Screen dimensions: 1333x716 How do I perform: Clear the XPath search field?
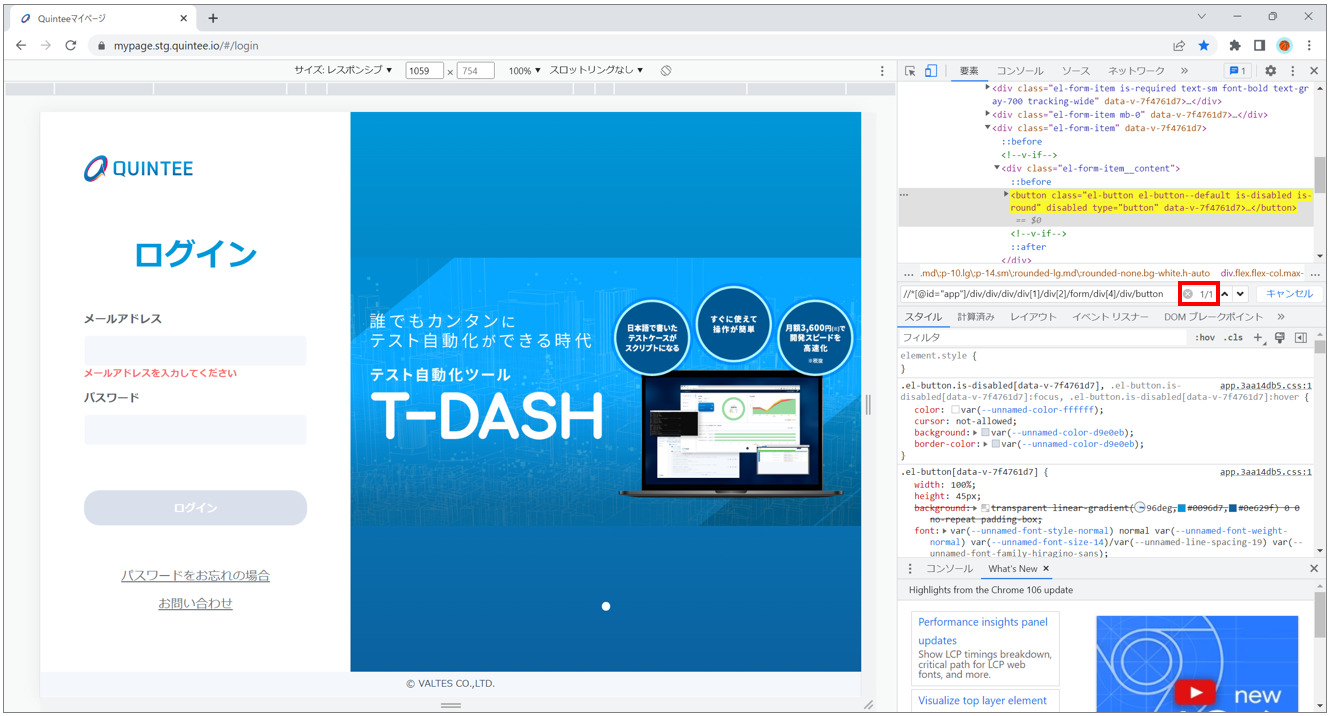tap(1188, 294)
